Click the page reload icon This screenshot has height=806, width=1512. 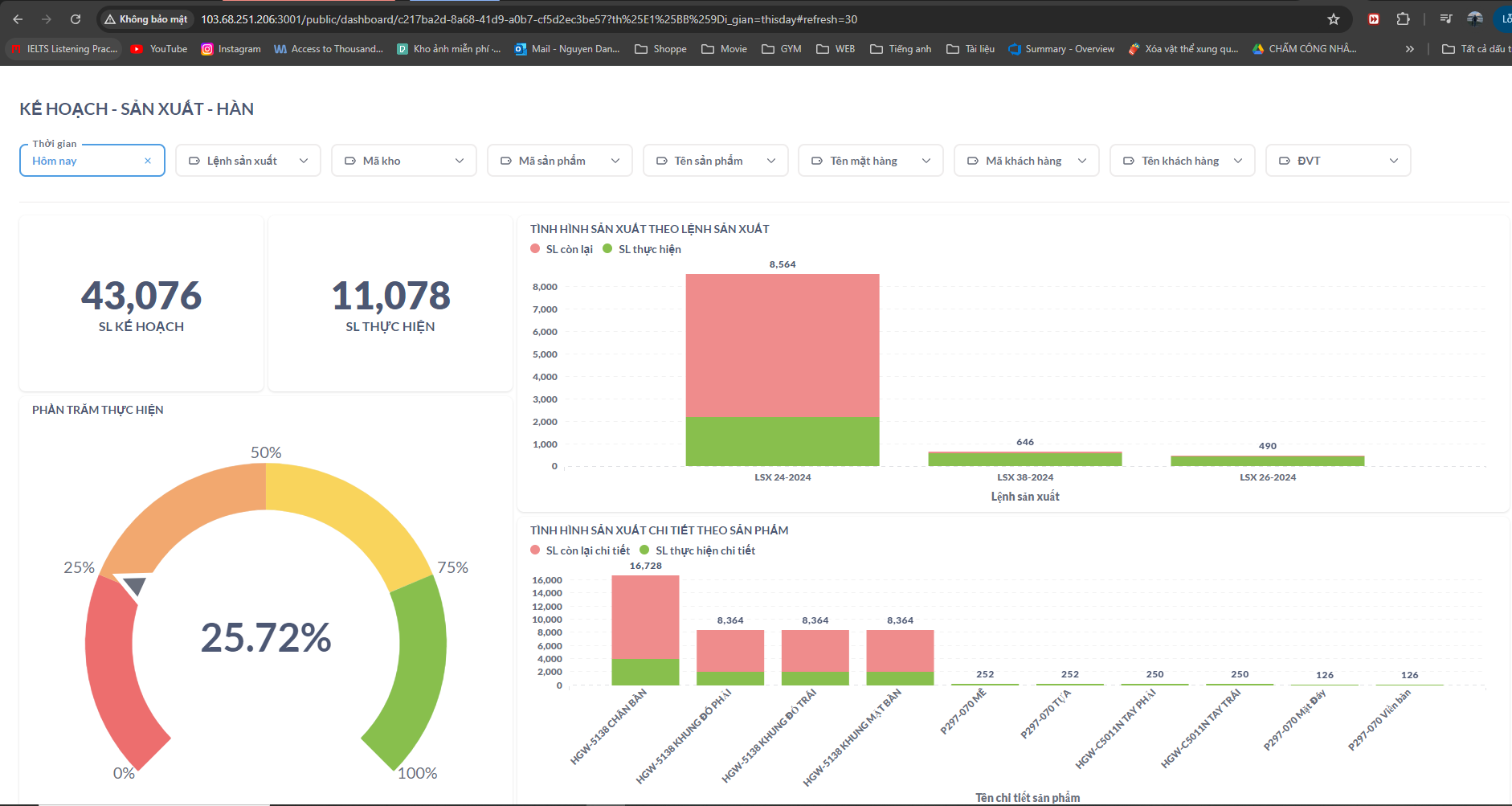(x=76, y=18)
